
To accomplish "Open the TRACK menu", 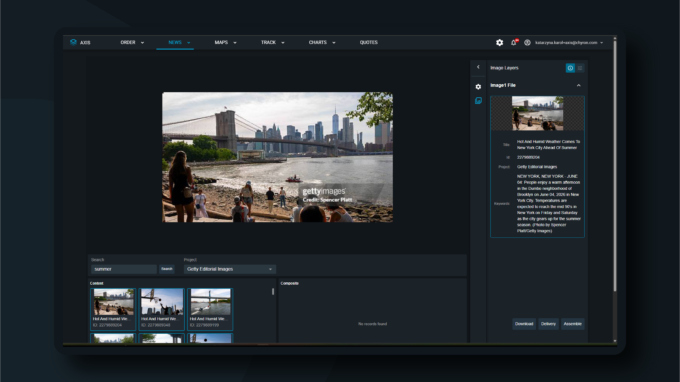I will click(x=268, y=42).
